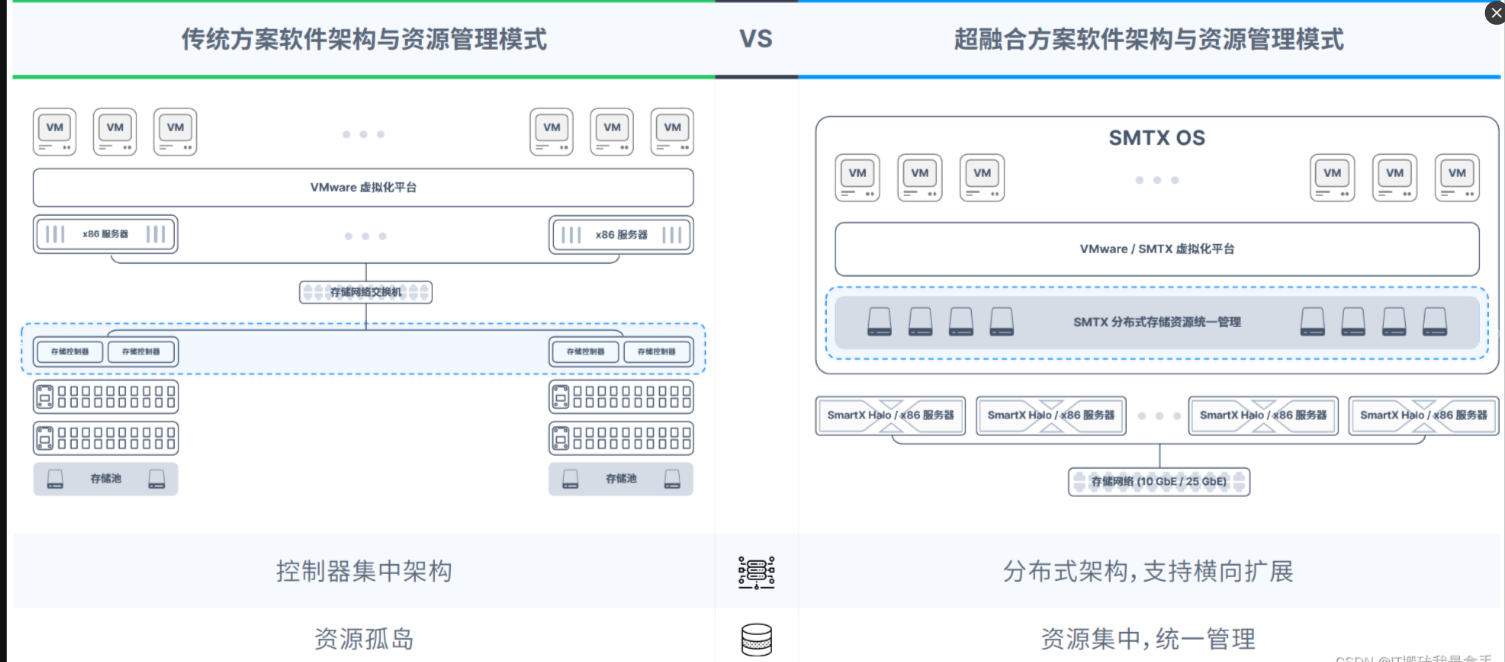This screenshot has height=662, width=1505.
Task: Select the leftmost "存储控制器" box
Action: click(x=70, y=352)
